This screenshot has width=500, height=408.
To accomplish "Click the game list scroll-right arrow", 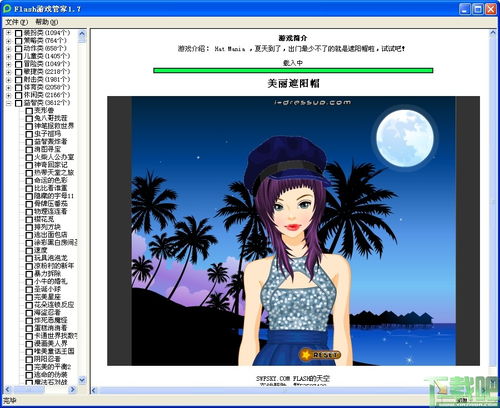I will pos(72,389).
